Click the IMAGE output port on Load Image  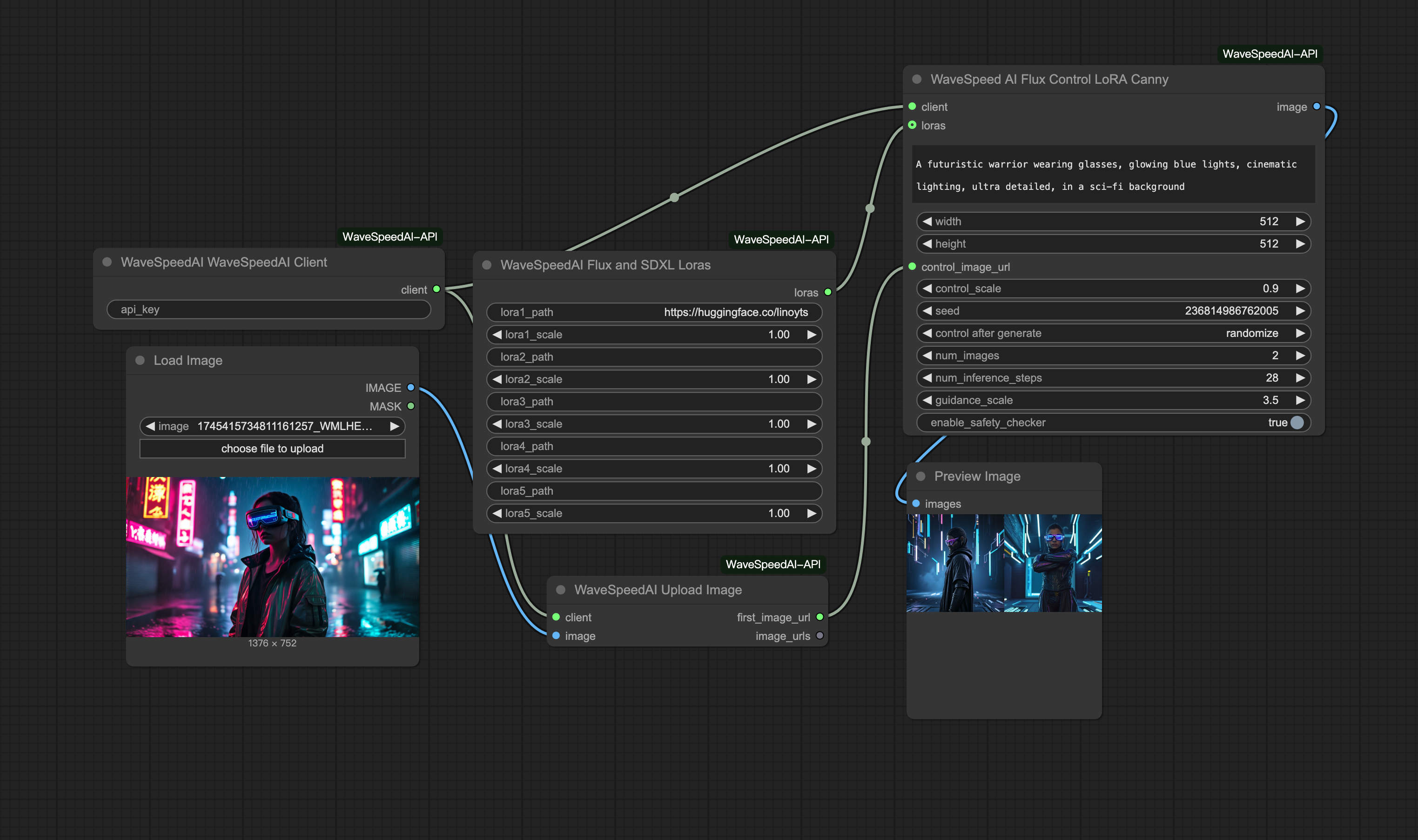(410, 388)
